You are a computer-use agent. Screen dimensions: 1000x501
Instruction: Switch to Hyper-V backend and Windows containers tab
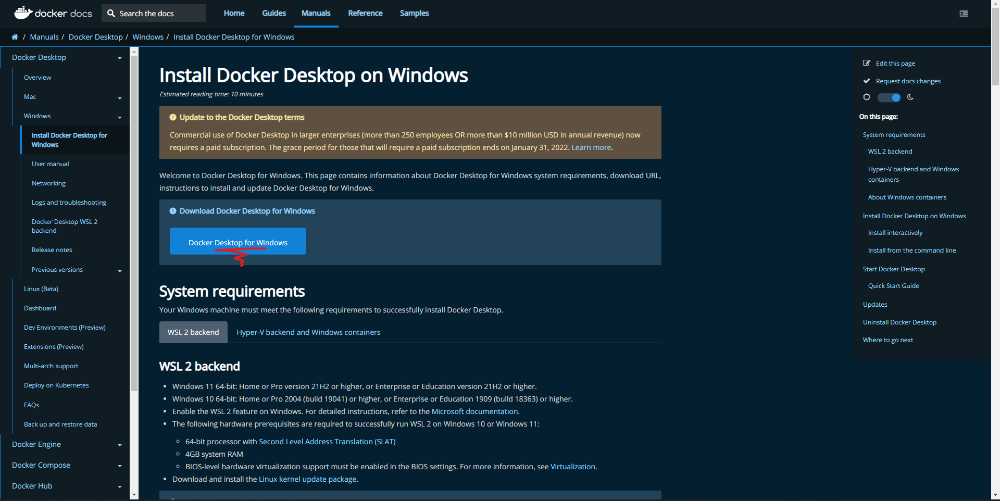coord(308,332)
